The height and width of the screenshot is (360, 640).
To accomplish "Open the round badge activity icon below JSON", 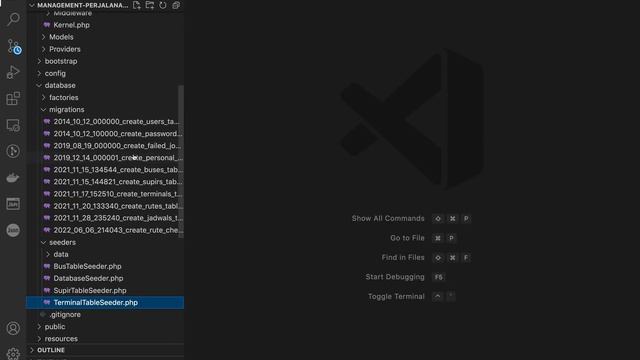I will pyautogui.click(x=13, y=230).
